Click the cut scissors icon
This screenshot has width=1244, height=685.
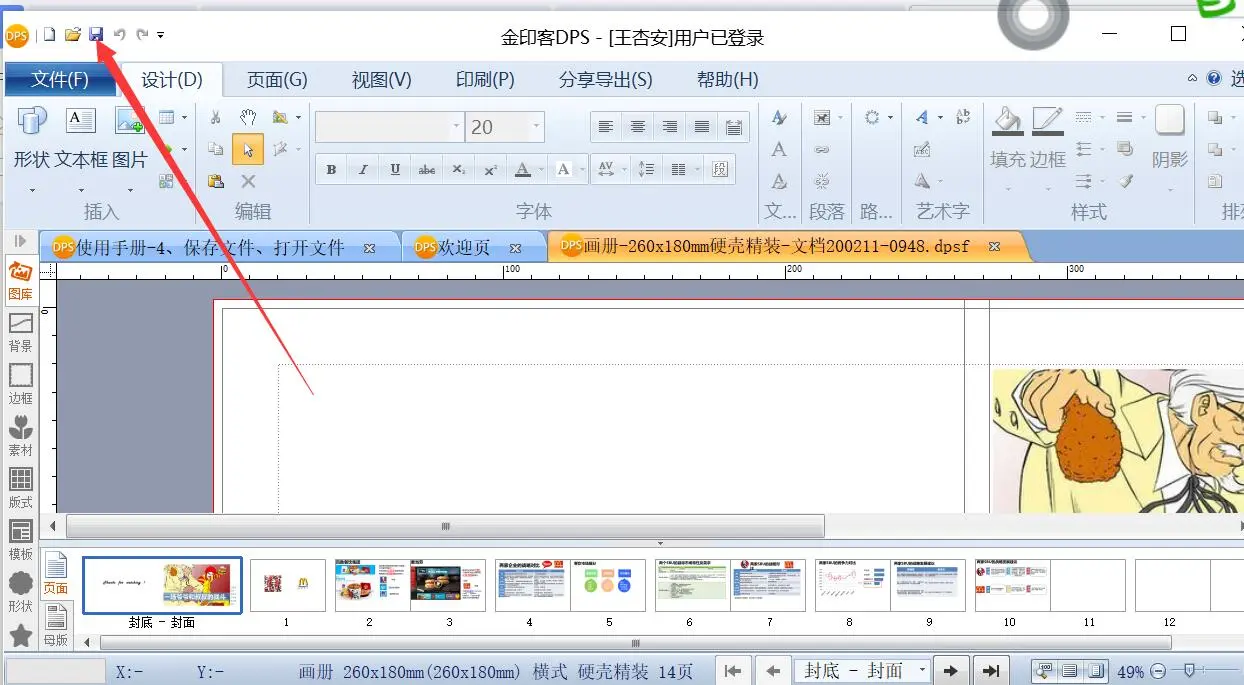[x=215, y=117]
